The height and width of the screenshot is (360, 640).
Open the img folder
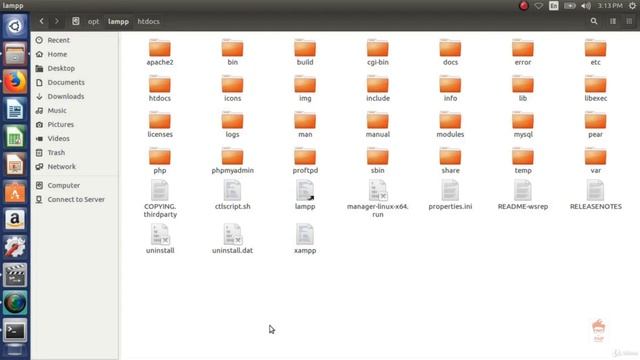point(305,88)
